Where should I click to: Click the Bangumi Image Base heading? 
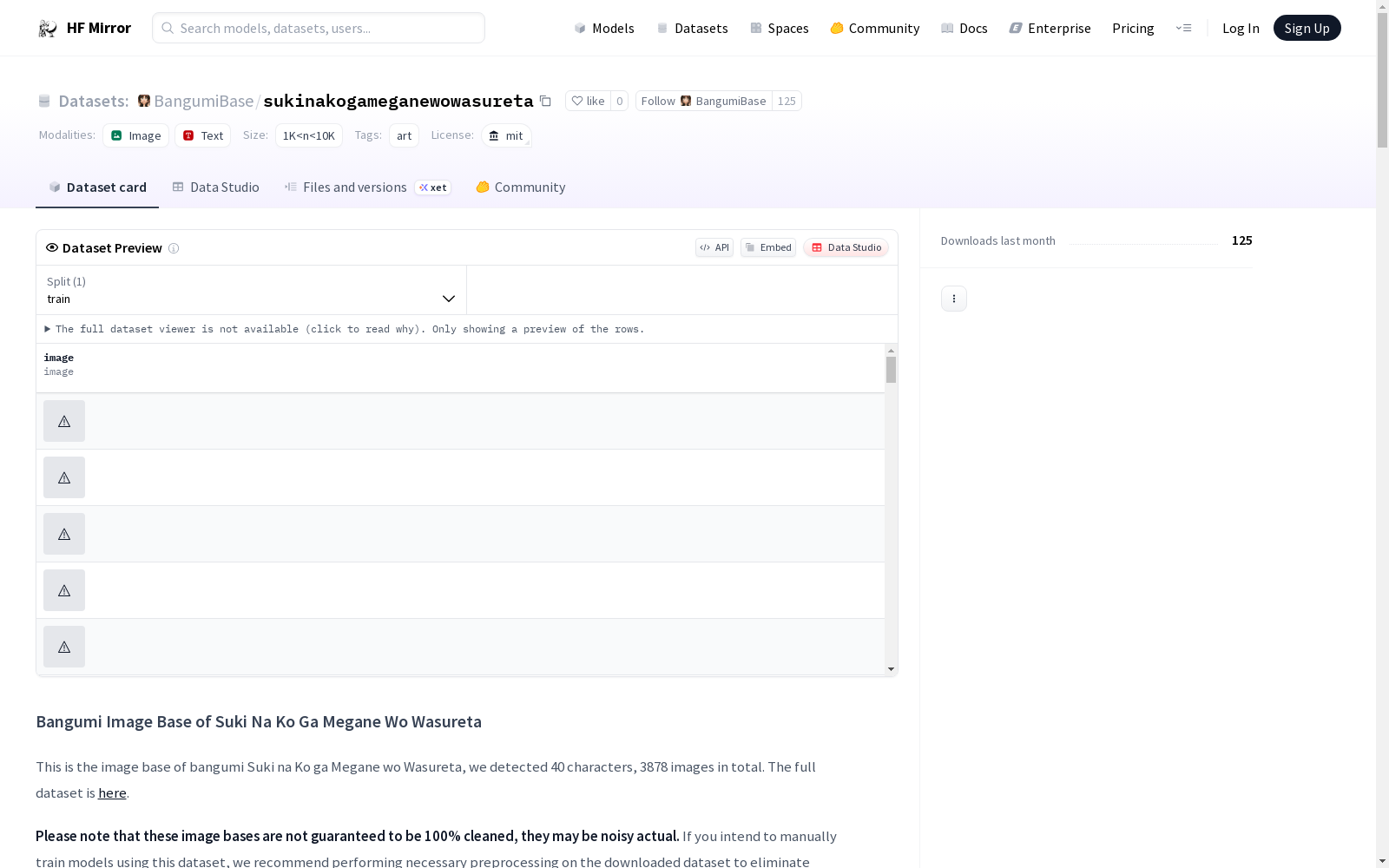tap(259, 721)
